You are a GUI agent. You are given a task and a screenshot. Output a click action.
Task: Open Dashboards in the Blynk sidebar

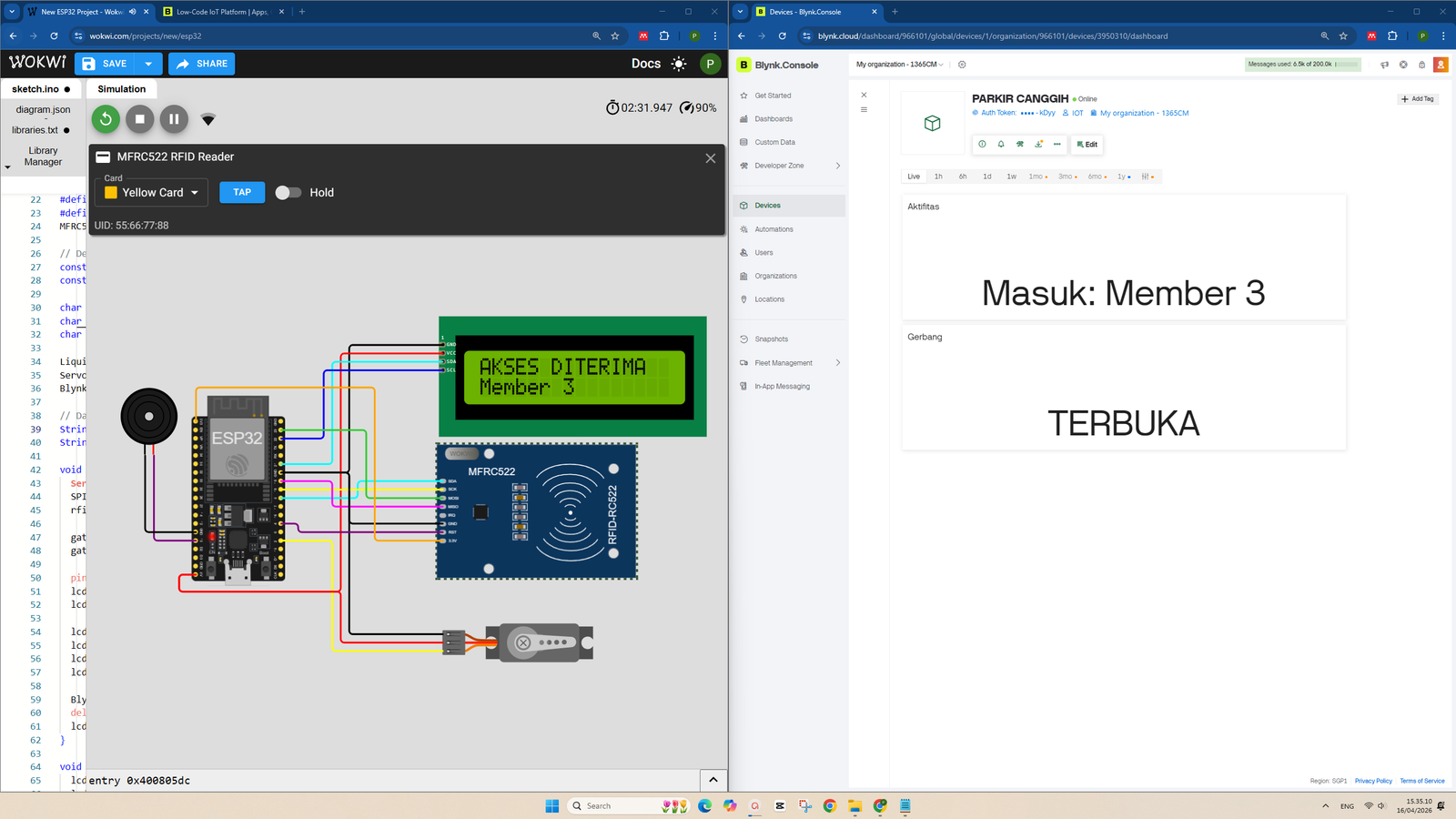(x=773, y=119)
